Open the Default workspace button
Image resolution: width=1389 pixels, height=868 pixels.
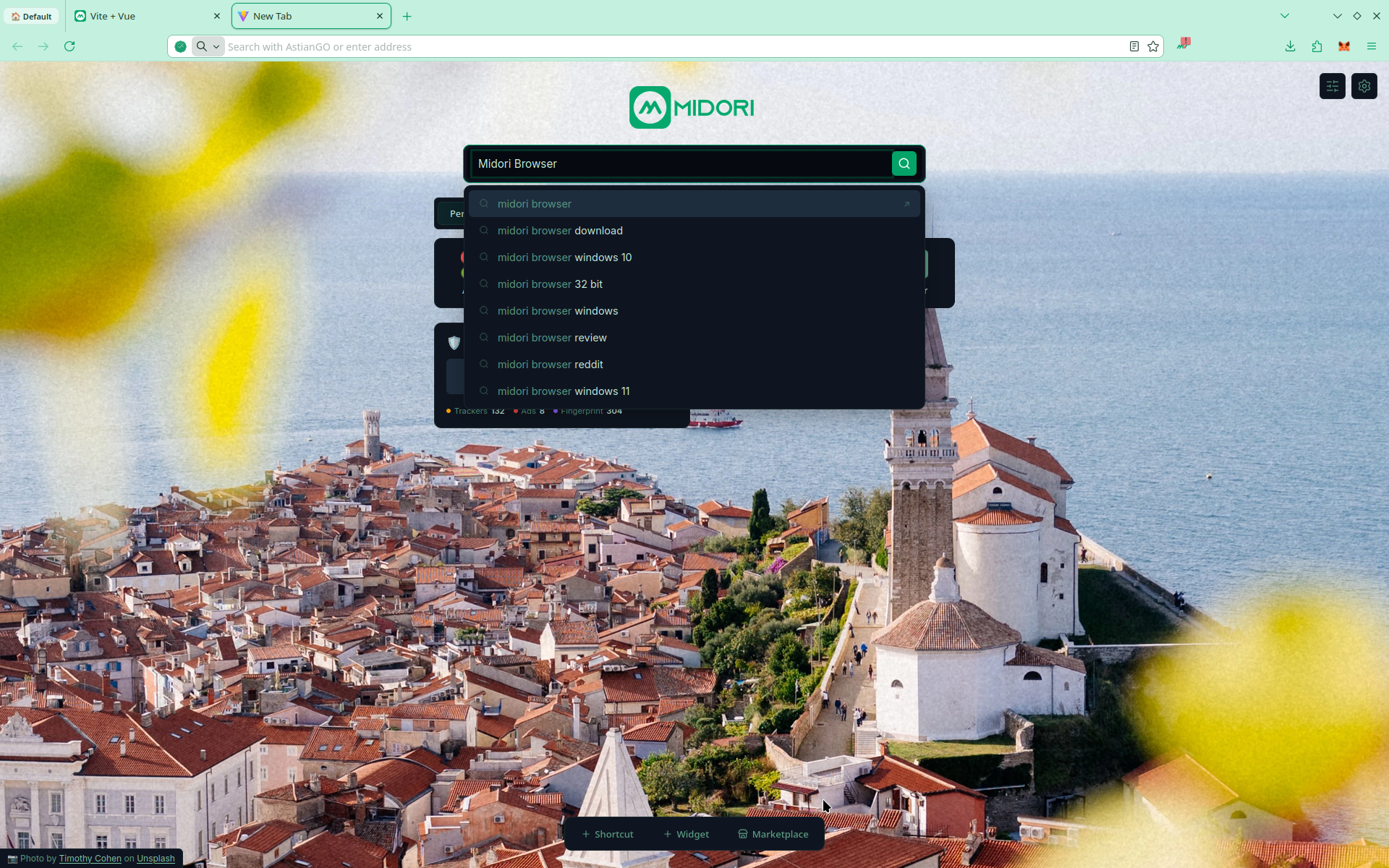point(31,16)
